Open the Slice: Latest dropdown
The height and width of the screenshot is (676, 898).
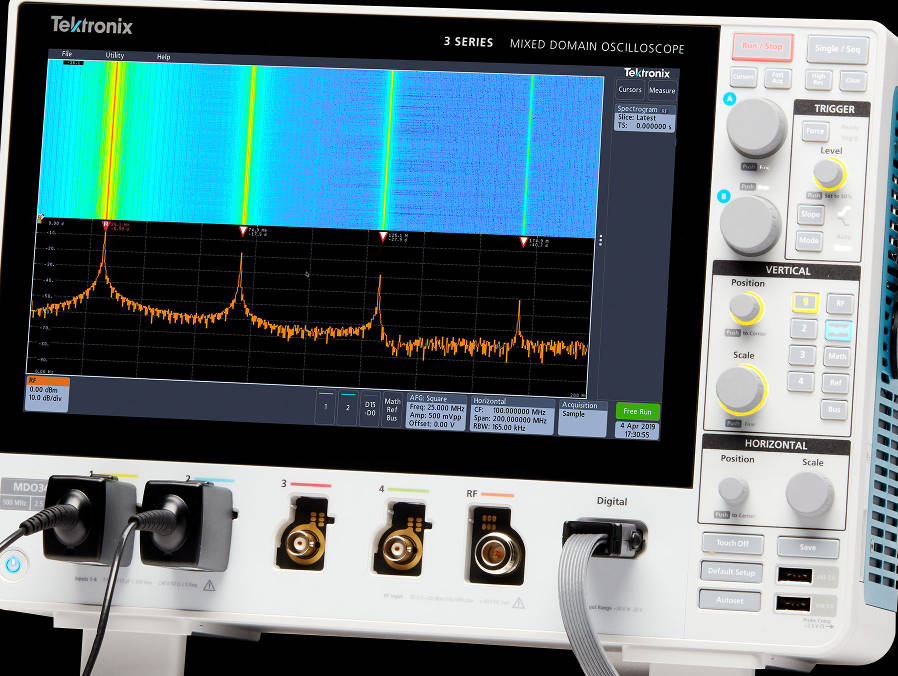638,118
